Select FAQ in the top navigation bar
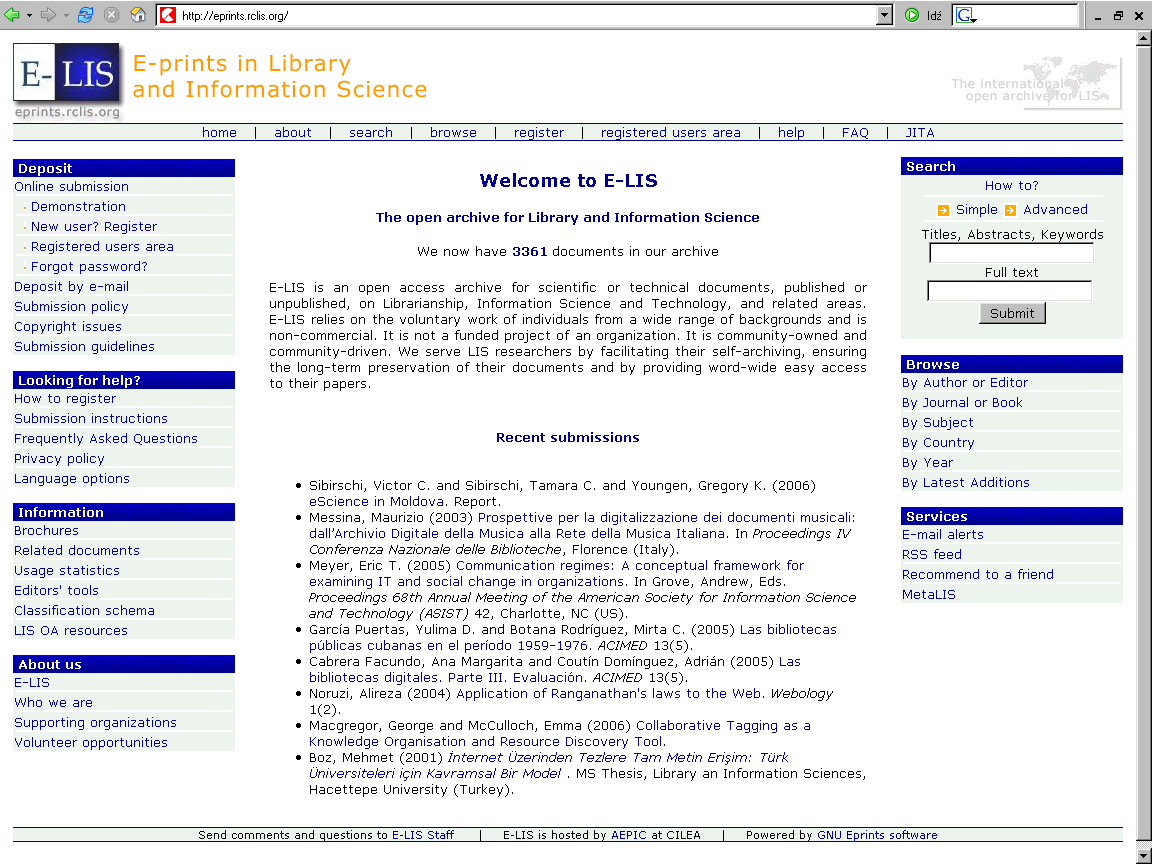The width and height of the screenshot is (1152, 864). [855, 132]
